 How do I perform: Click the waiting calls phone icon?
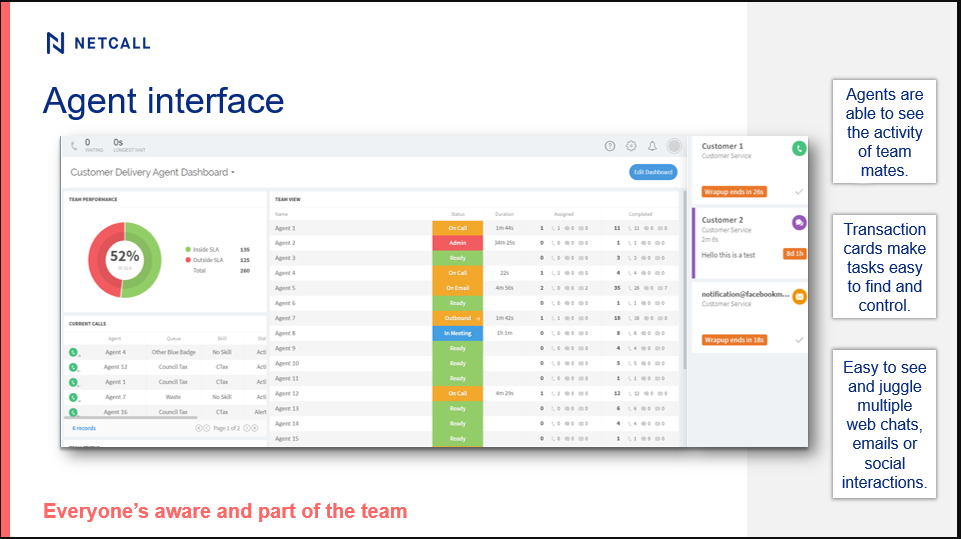pos(74,146)
